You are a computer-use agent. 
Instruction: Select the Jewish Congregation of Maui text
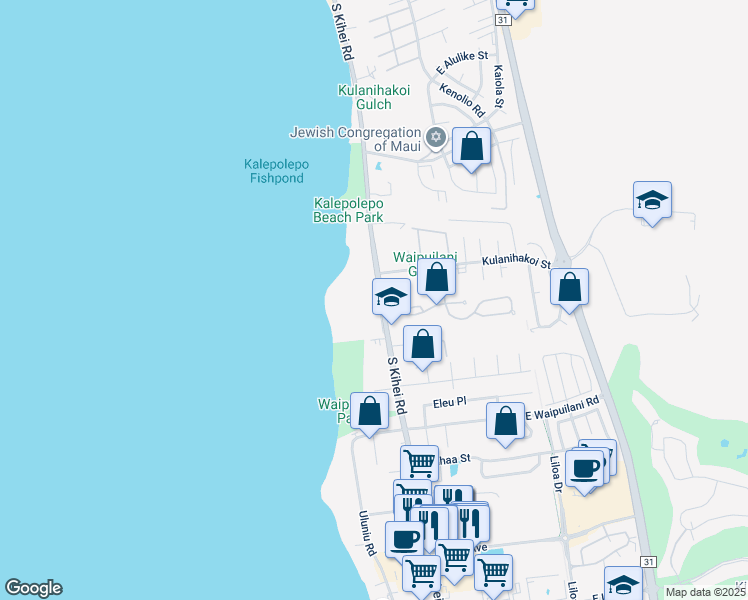click(355, 139)
